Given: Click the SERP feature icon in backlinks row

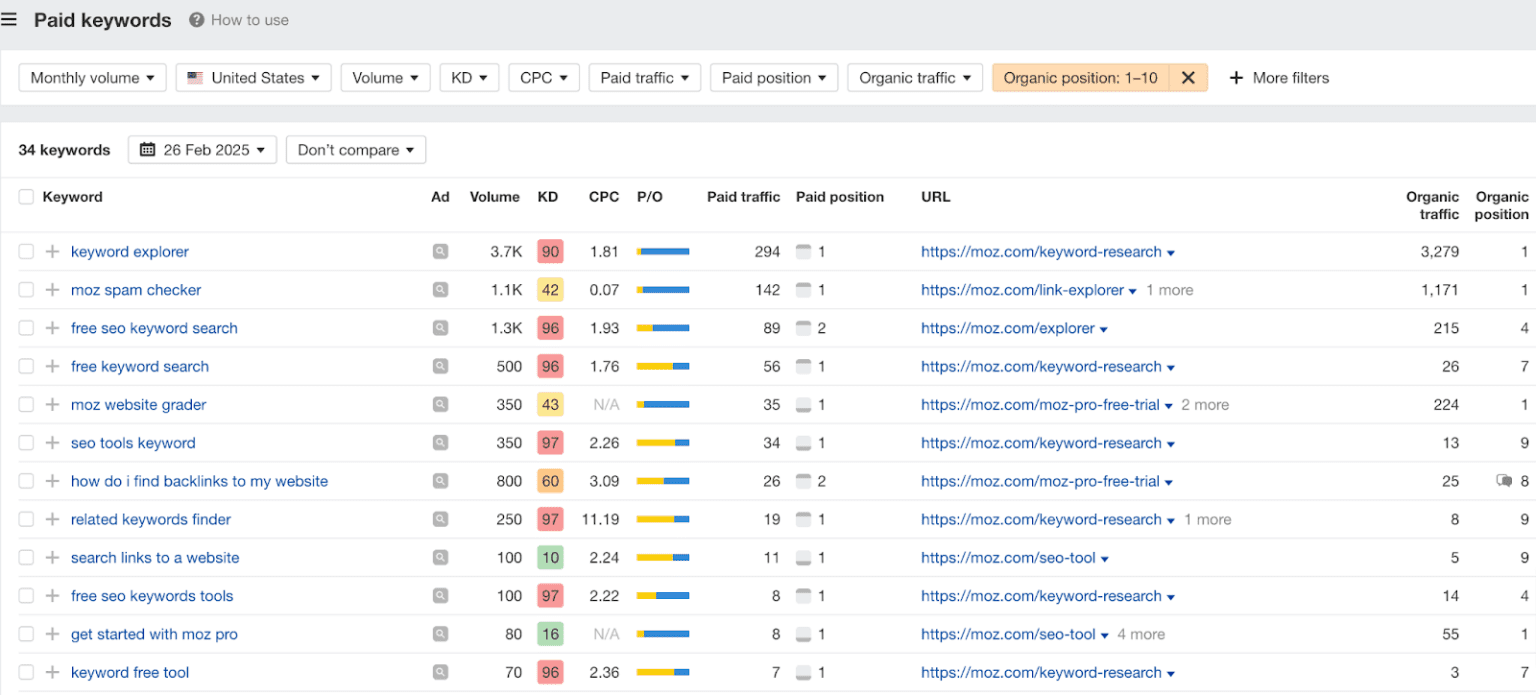Looking at the screenshot, I should [1504, 481].
